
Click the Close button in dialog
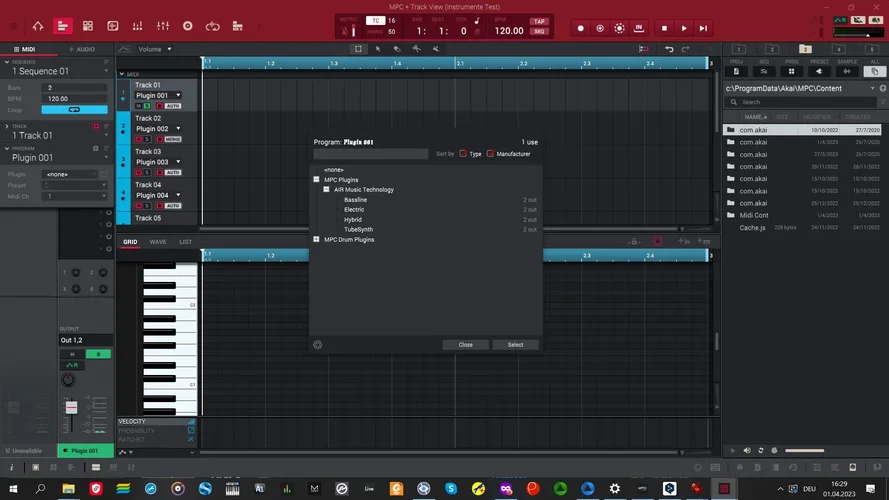click(465, 345)
